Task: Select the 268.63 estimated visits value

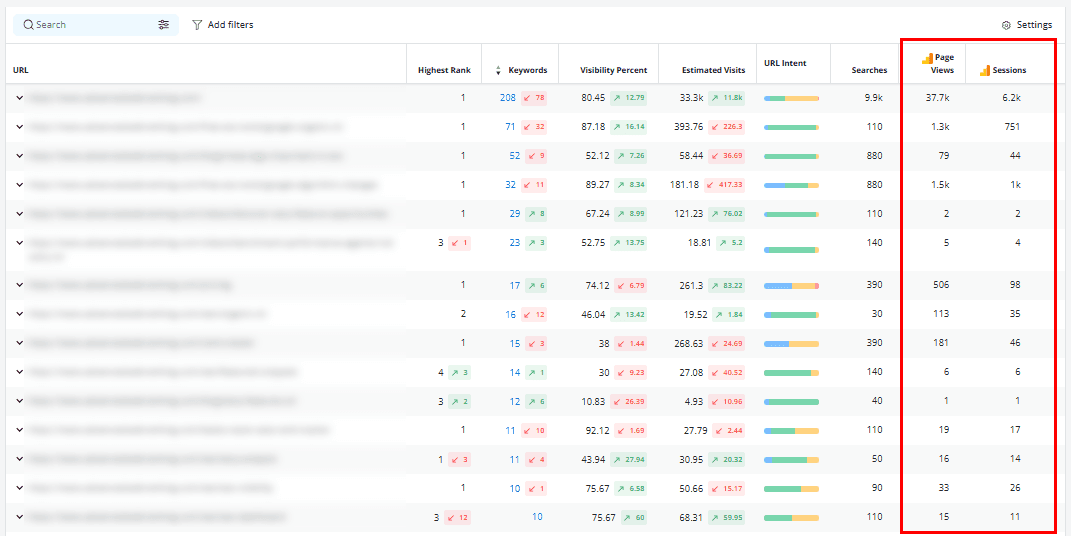Action: [x=688, y=343]
